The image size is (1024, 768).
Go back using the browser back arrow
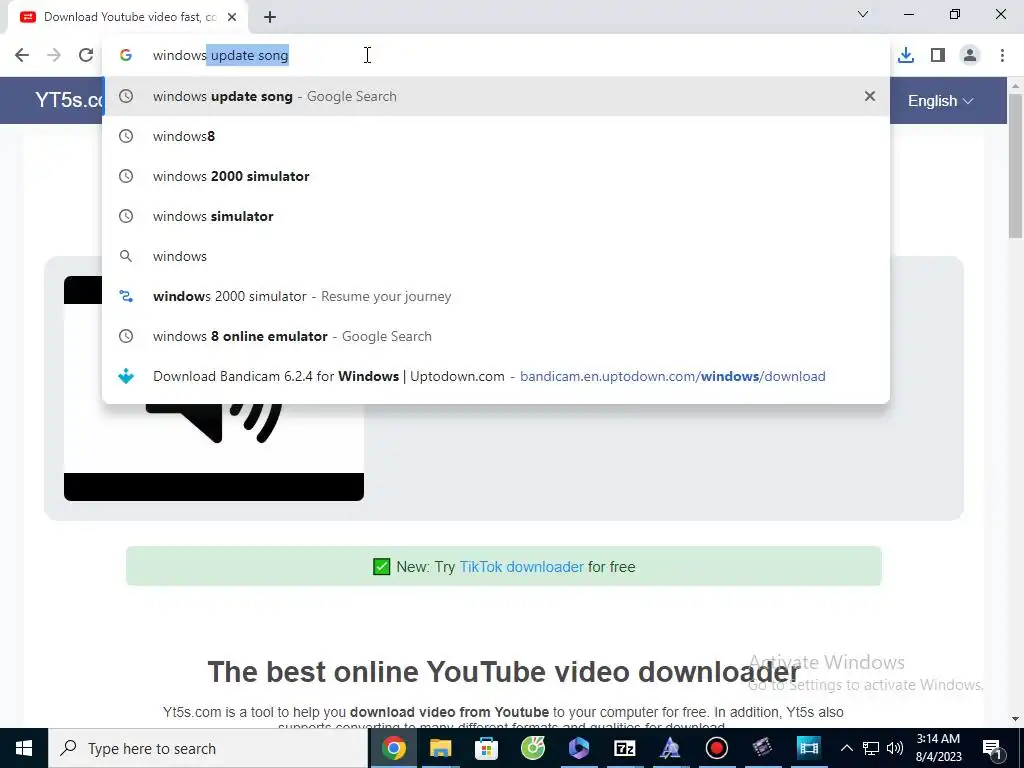click(22, 56)
